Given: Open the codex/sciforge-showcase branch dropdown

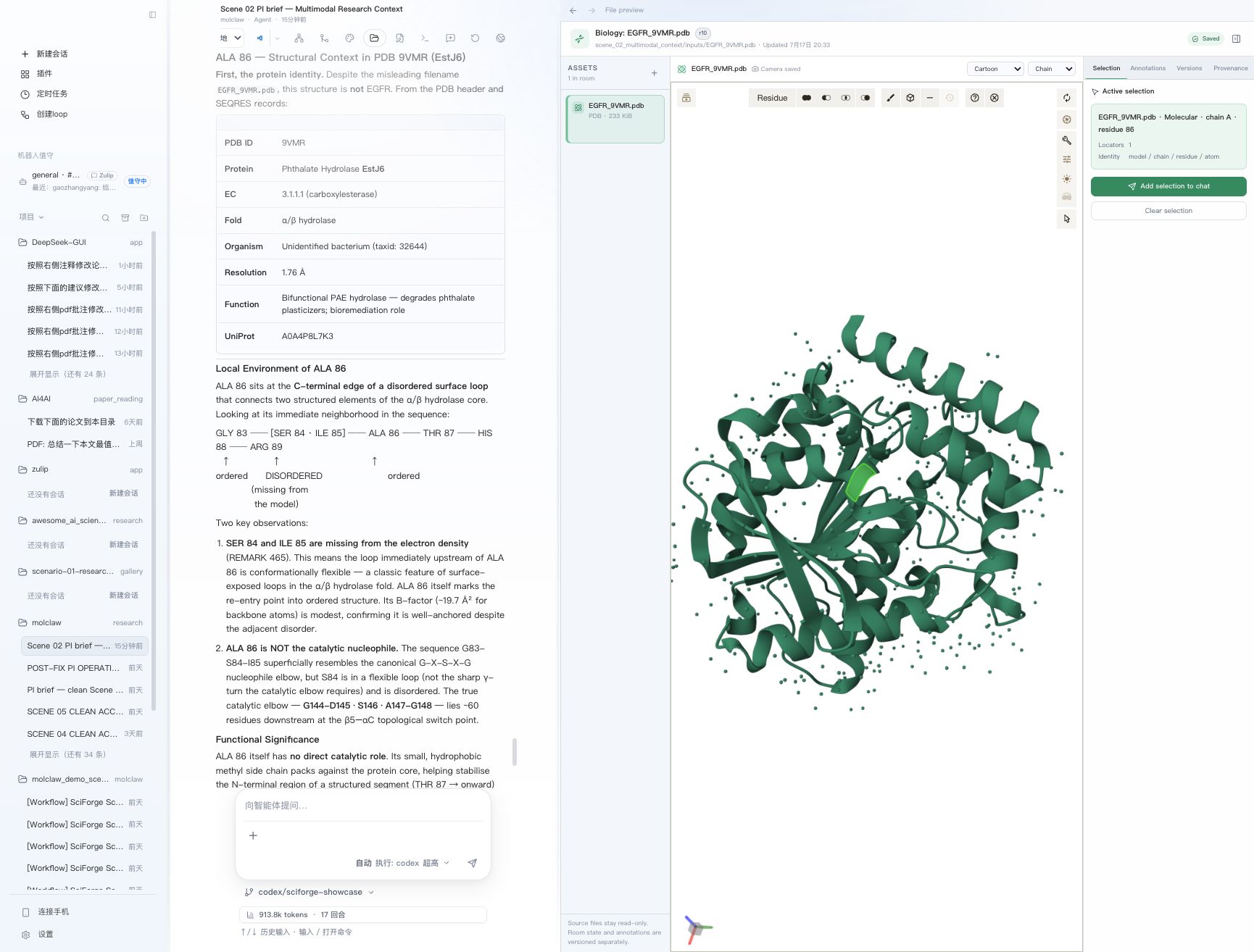Looking at the screenshot, I should 310,892.
